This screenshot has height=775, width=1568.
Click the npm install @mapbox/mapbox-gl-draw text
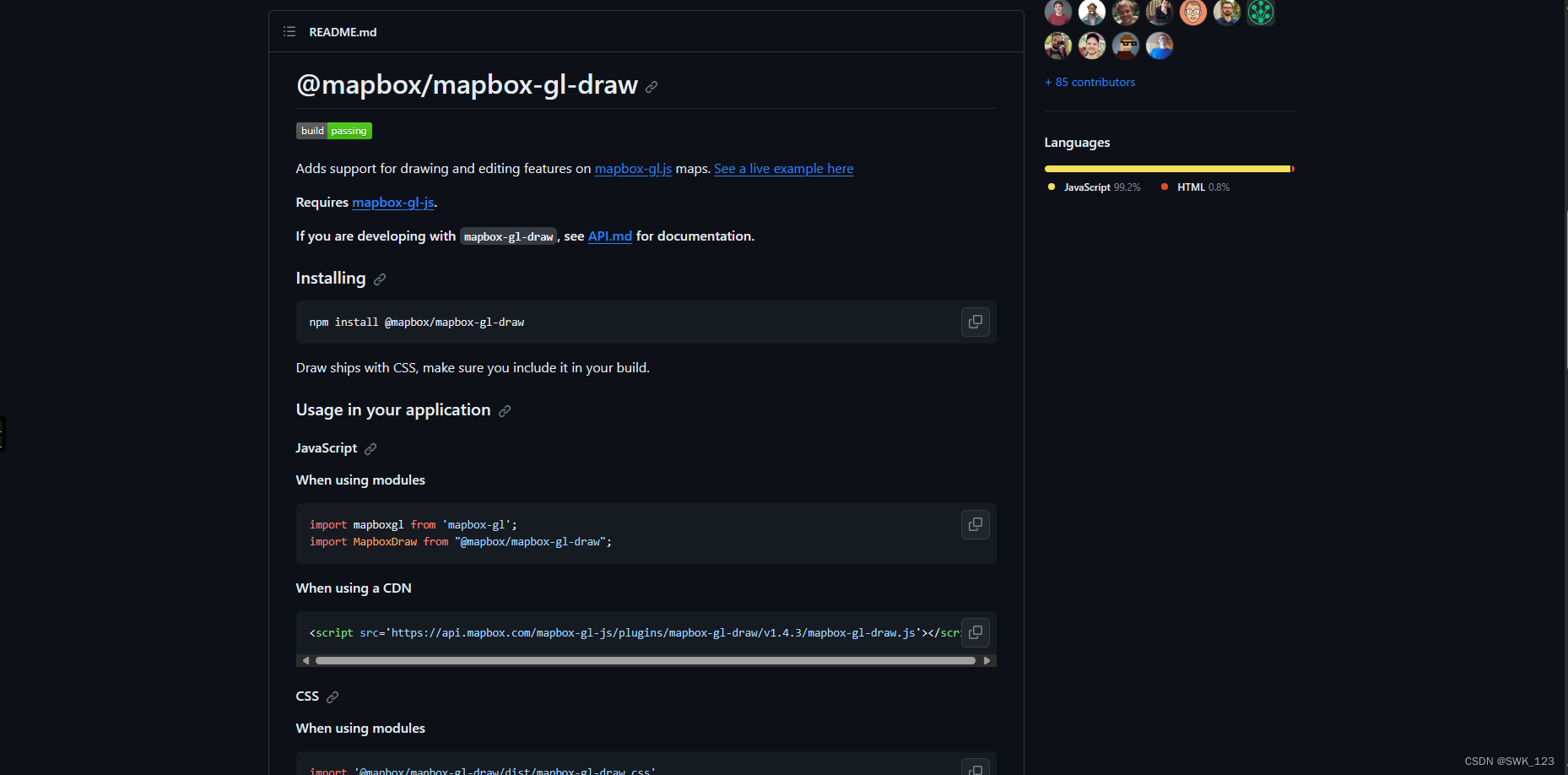[x=416, y=322]
